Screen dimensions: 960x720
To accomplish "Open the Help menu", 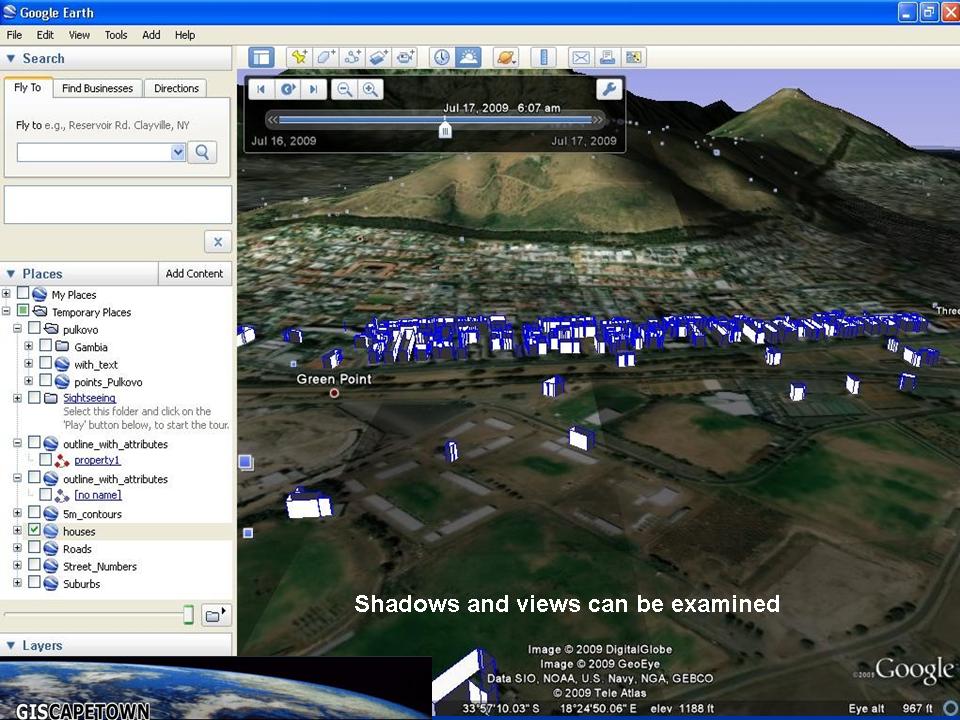I will coord(185,35).
